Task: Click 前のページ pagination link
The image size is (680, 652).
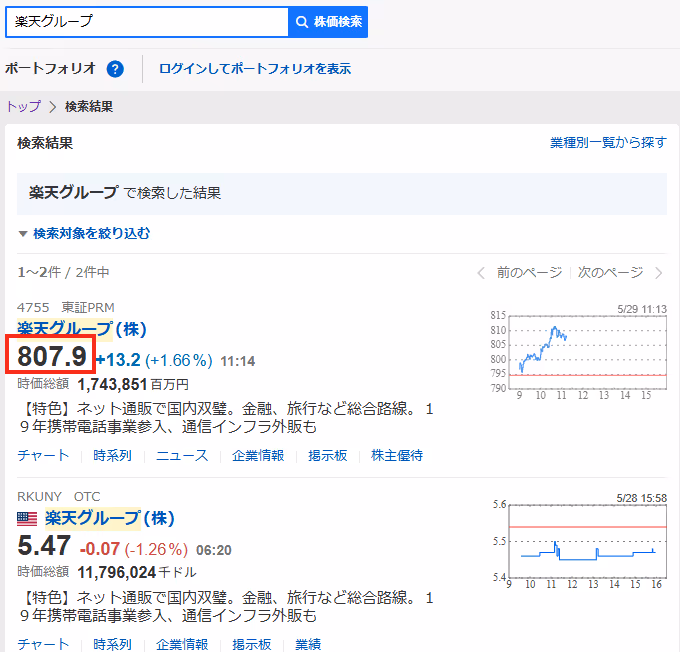Action: pos(529,272)
